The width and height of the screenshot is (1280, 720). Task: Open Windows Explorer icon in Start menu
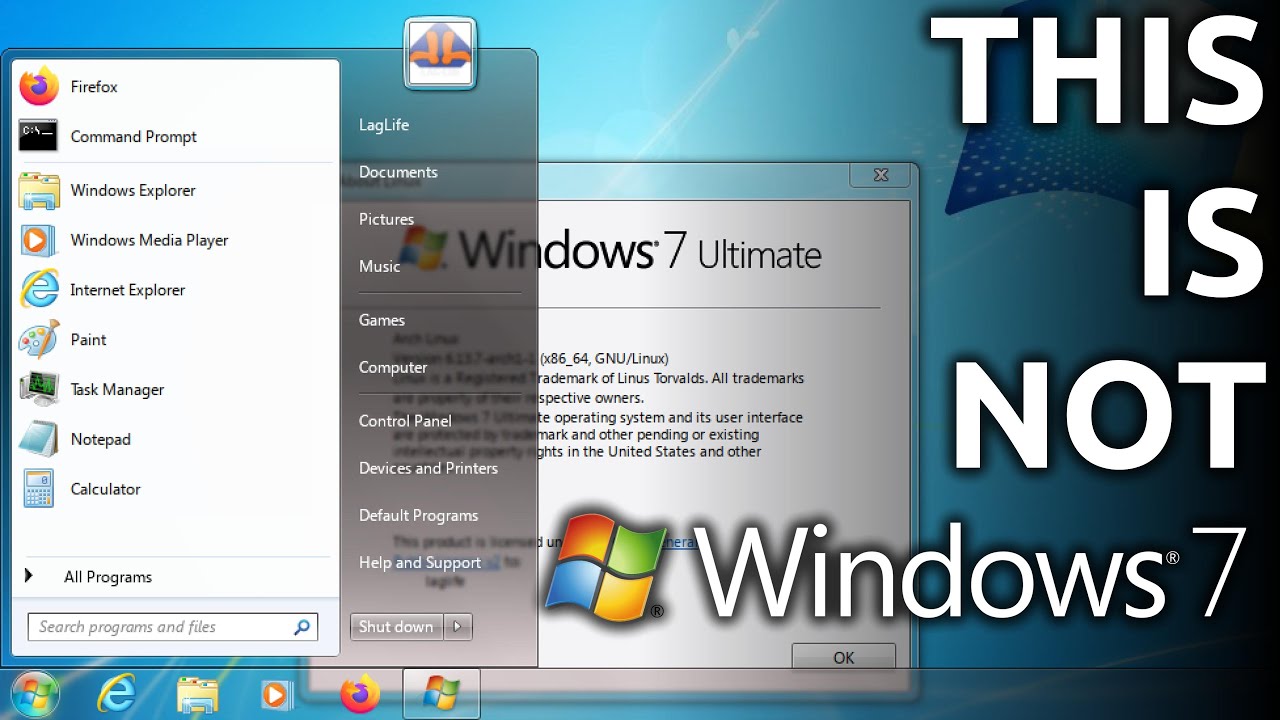(39, 190)
